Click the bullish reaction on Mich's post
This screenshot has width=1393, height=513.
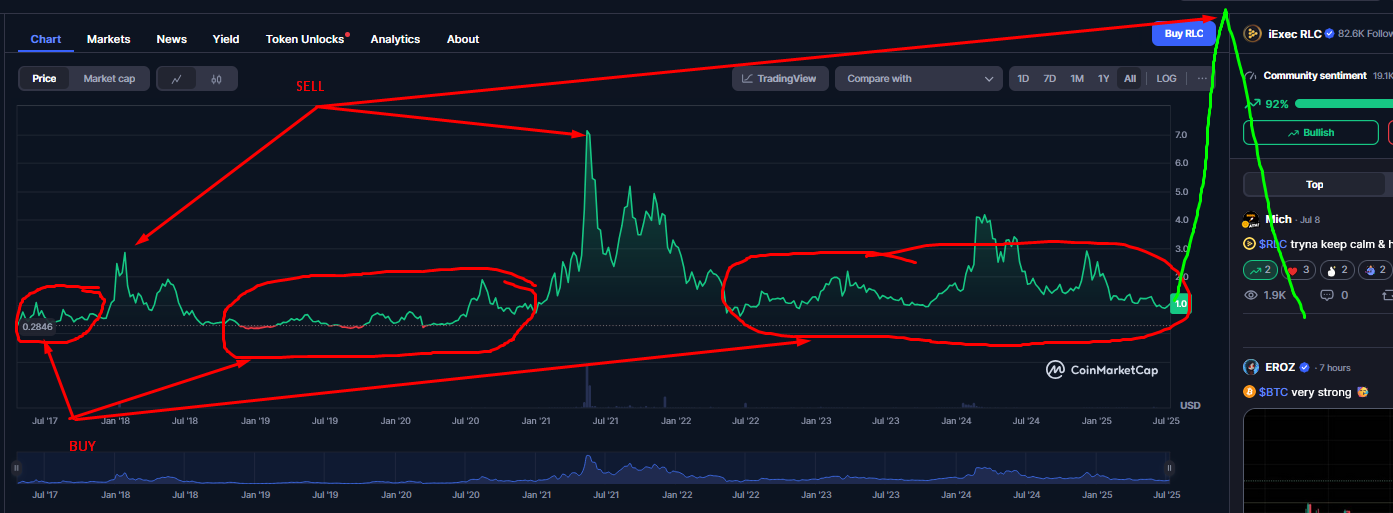point(1259,270)
